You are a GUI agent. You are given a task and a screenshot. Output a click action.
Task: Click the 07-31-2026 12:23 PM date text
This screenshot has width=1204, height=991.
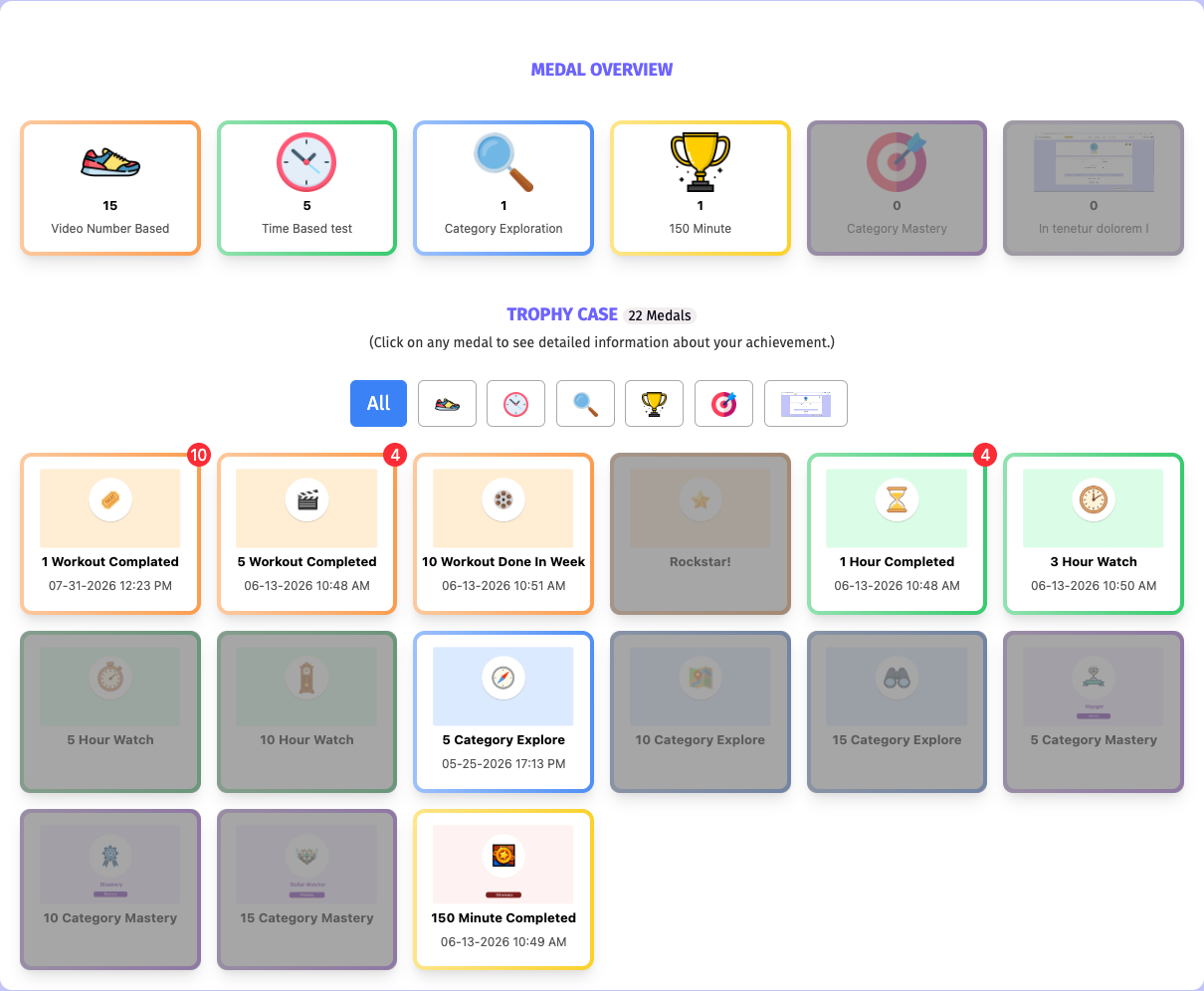pos(110,586)
